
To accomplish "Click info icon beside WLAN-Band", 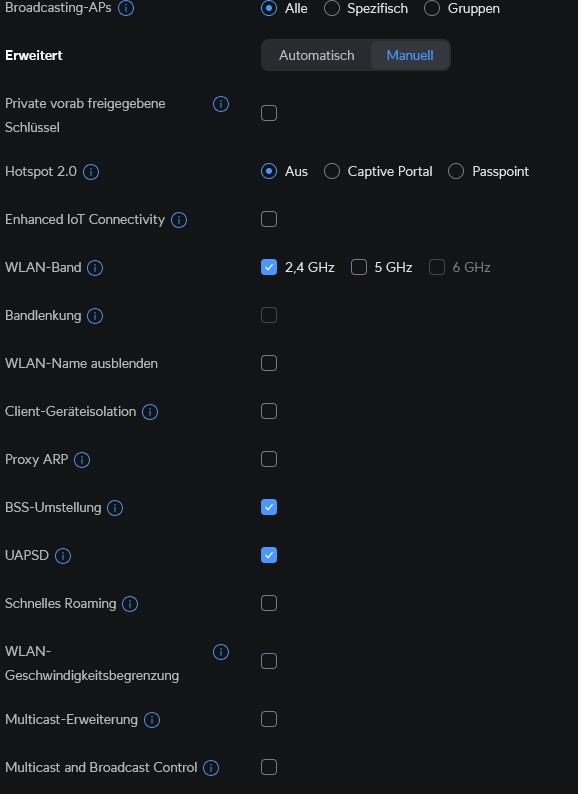I will [95, 268].
